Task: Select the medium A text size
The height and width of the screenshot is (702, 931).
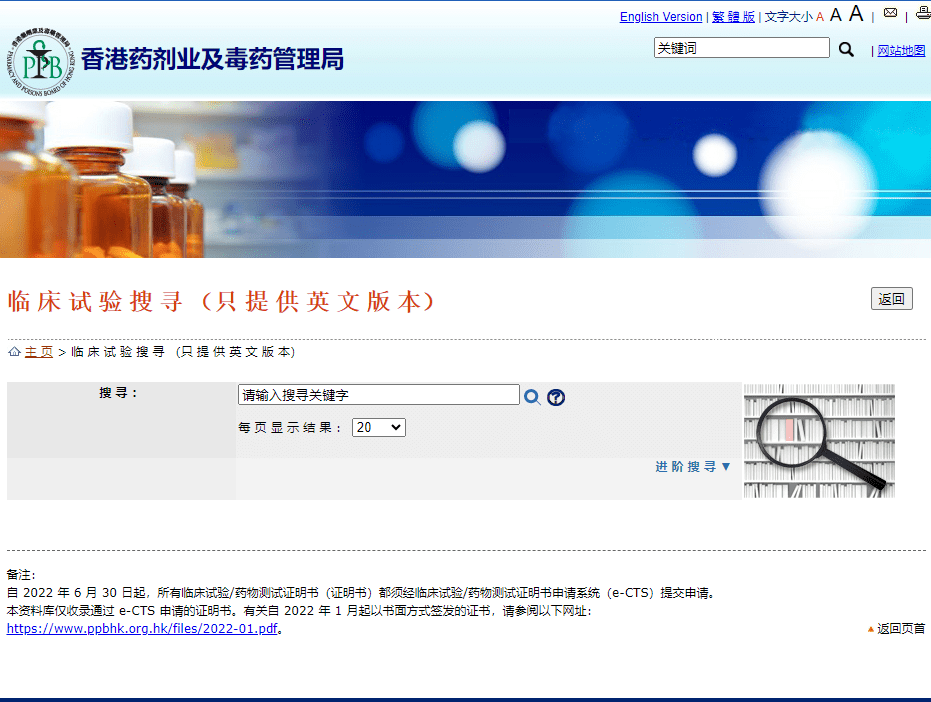Action: pyautogui.click(x=835, y=15)
